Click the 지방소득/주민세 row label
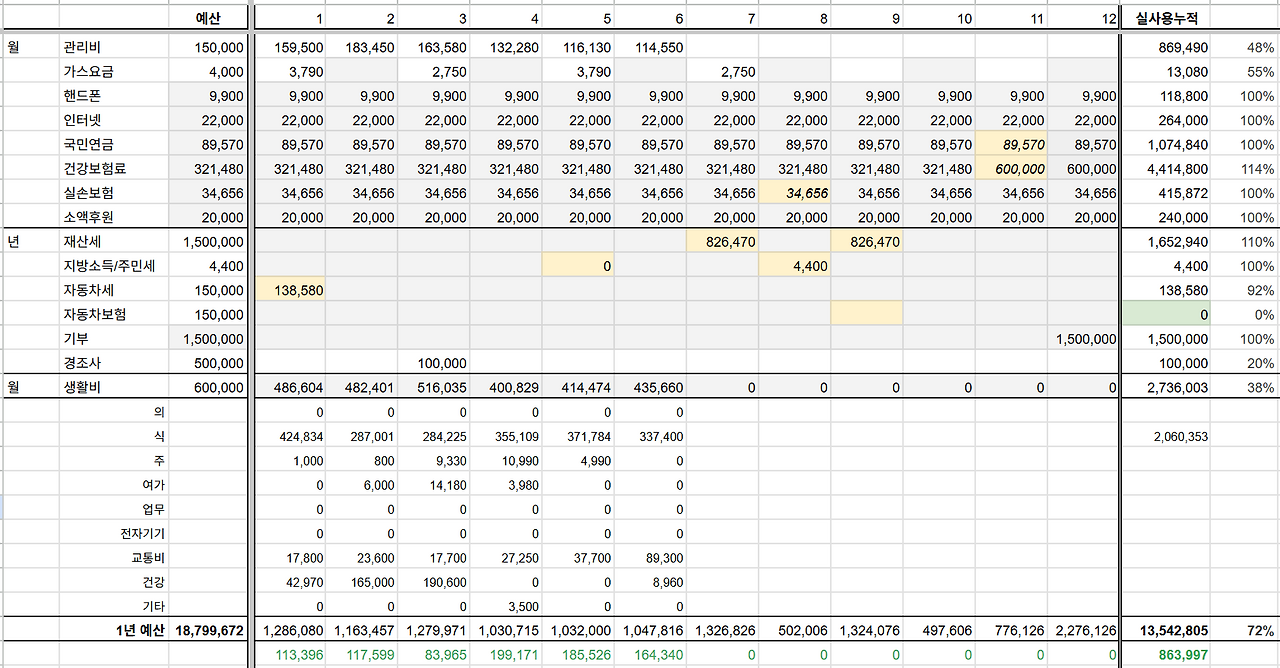Viewport: 1280px width, 668px height. tap(109, 266)
